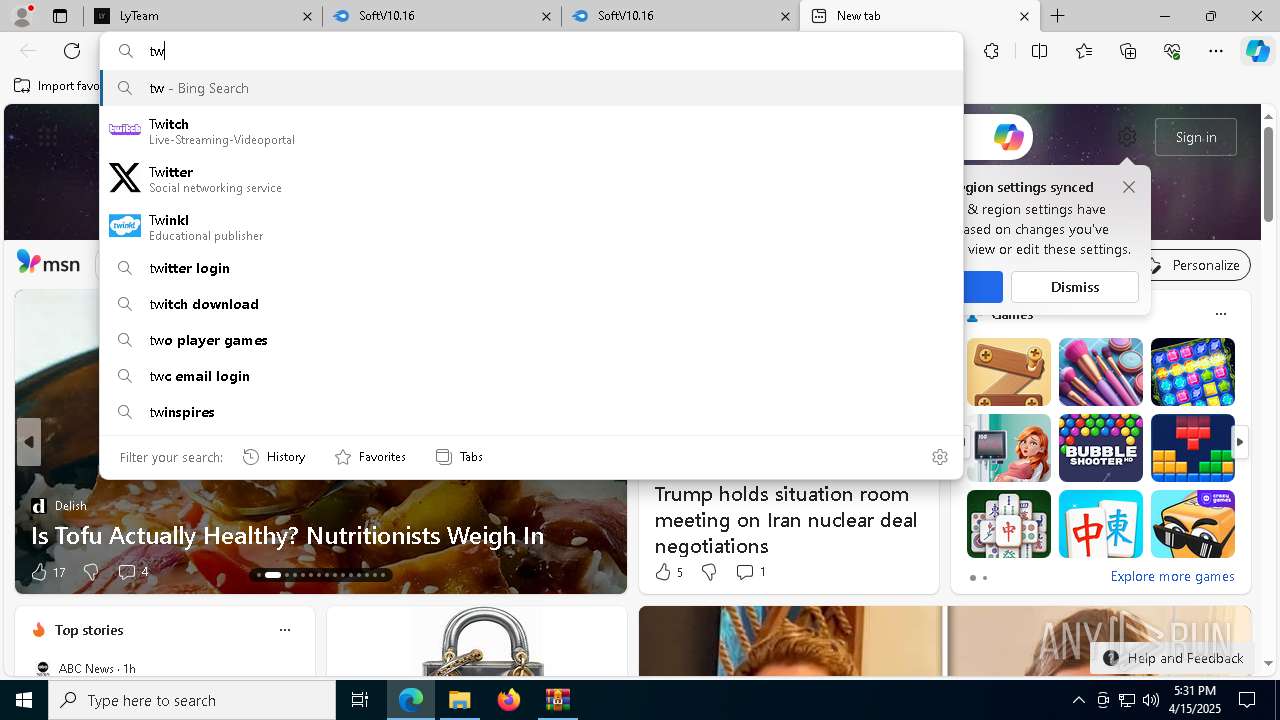The image size is (1280, 720).
Task: Close the LyTeam tab
Action: tap(307, 16)
